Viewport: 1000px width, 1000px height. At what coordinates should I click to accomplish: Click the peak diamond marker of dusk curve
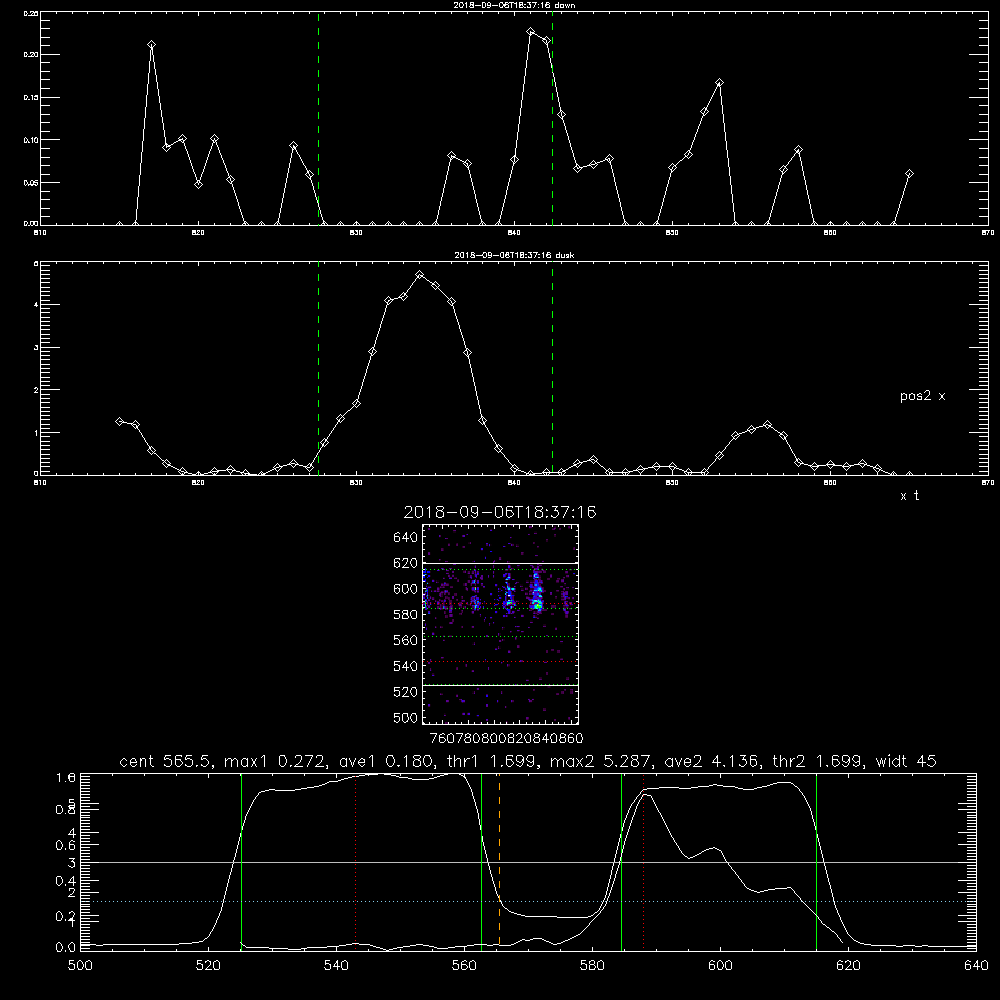[420, 274]
